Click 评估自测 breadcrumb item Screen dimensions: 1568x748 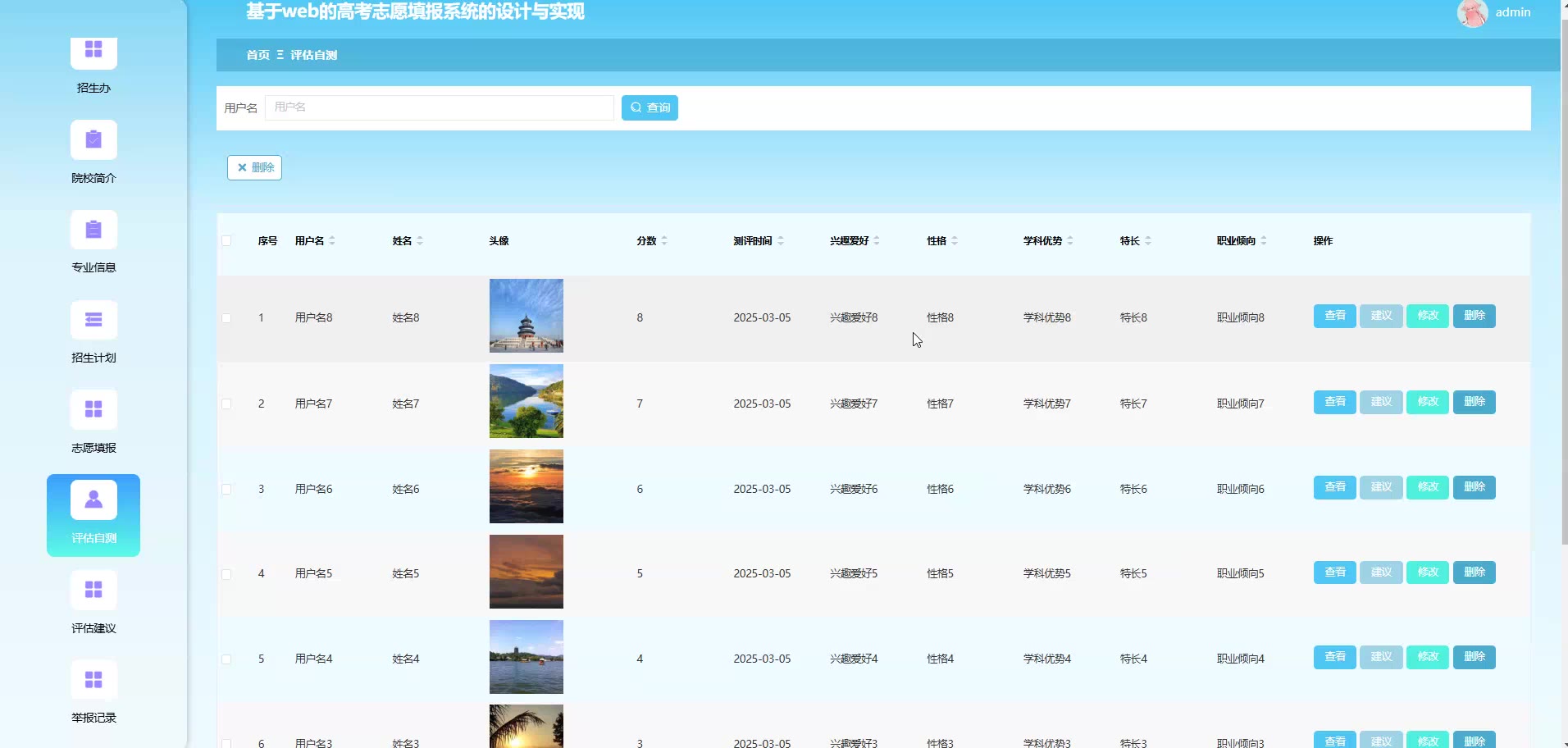pyautogui.click(x=314, y=55)
